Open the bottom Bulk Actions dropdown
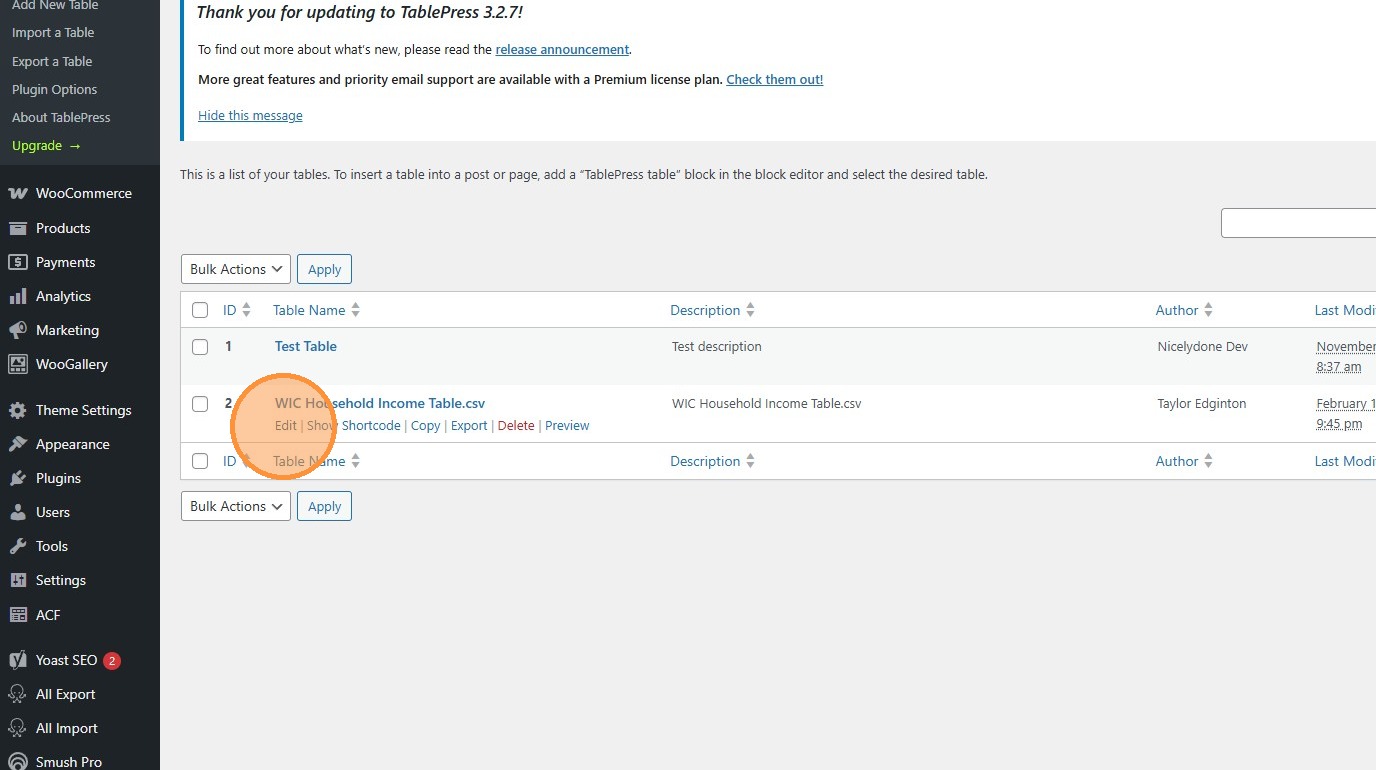 (235, 506)
